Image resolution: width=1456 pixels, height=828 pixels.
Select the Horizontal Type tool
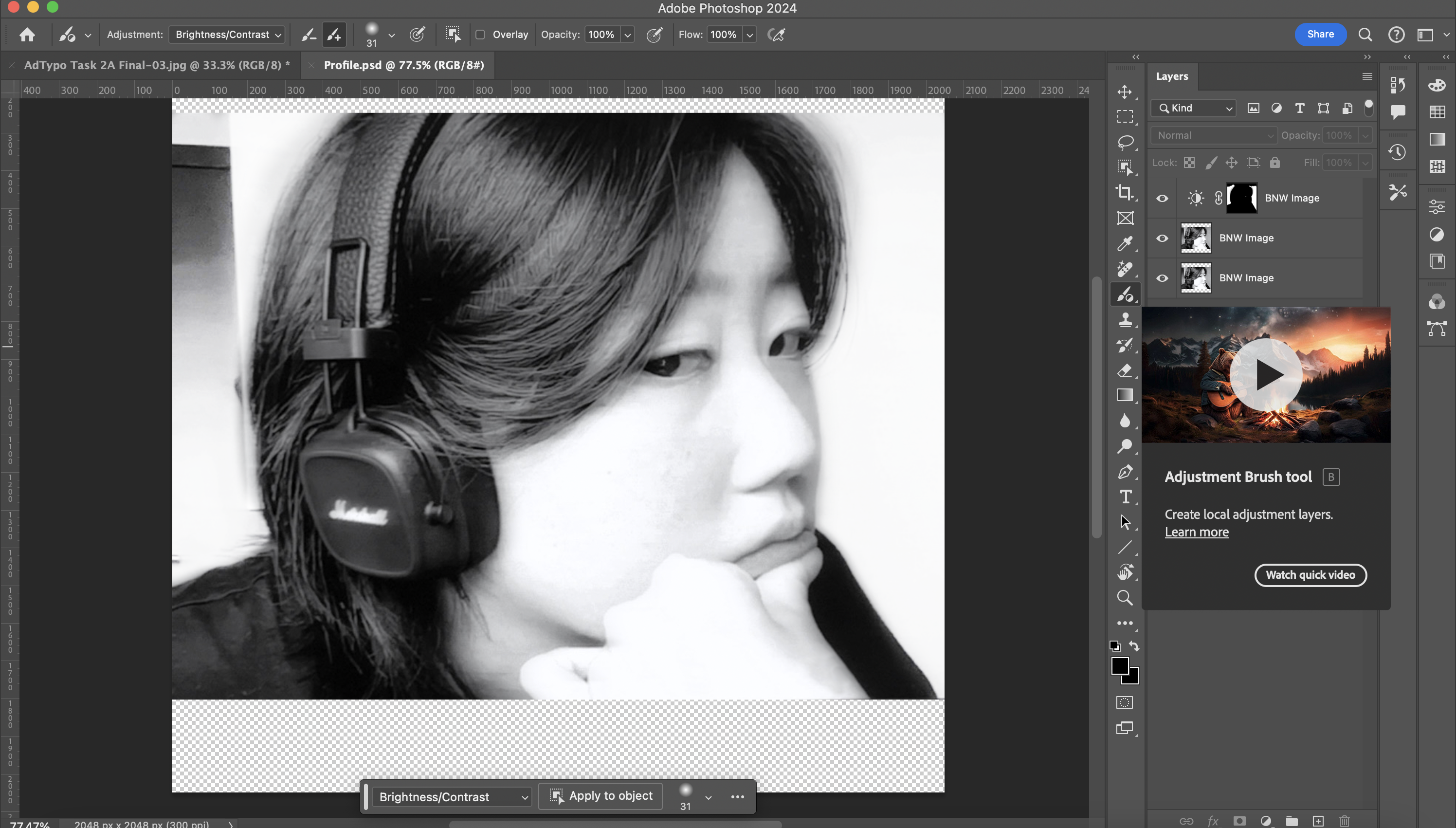[1124, 497]
